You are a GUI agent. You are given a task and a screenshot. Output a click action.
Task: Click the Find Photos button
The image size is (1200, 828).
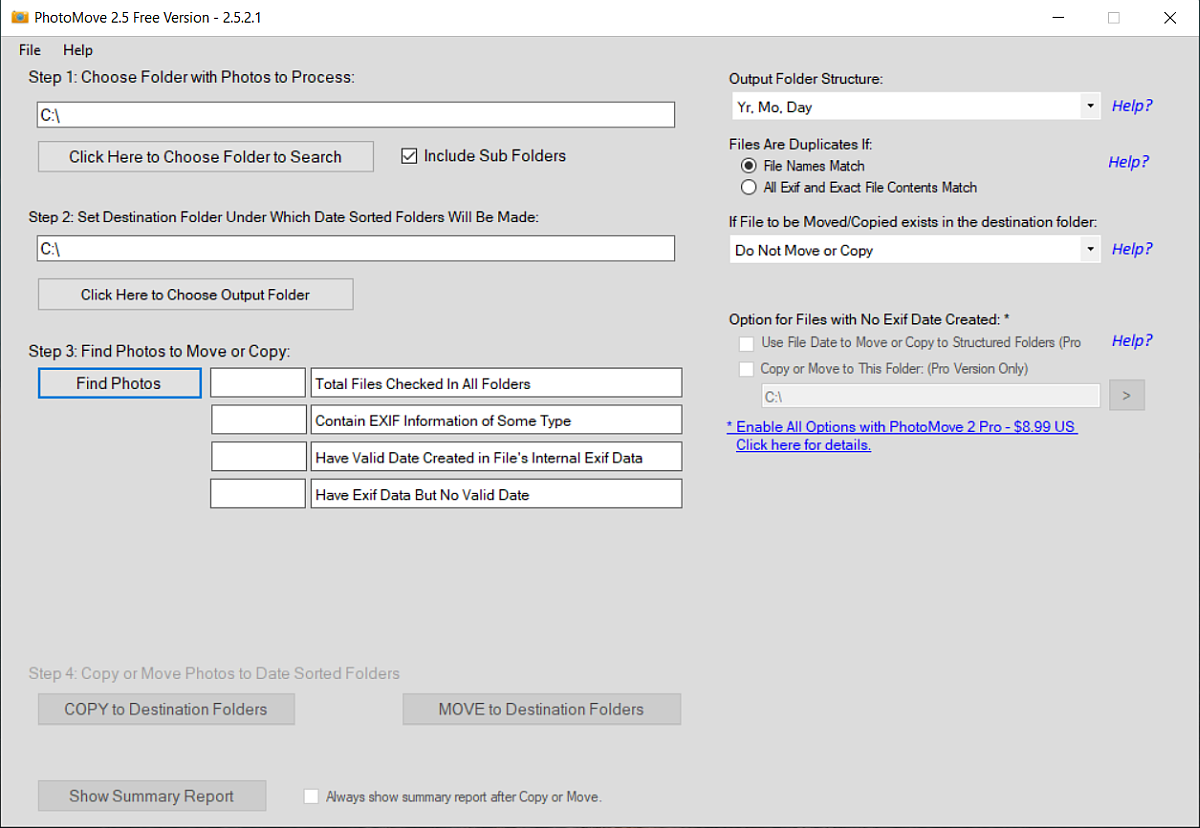pos(120,383)
